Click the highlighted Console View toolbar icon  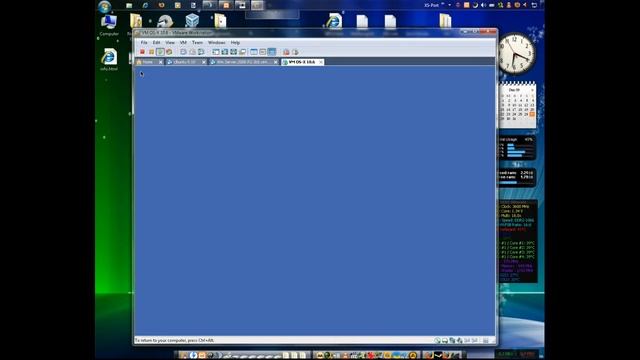tap(272, 52)
